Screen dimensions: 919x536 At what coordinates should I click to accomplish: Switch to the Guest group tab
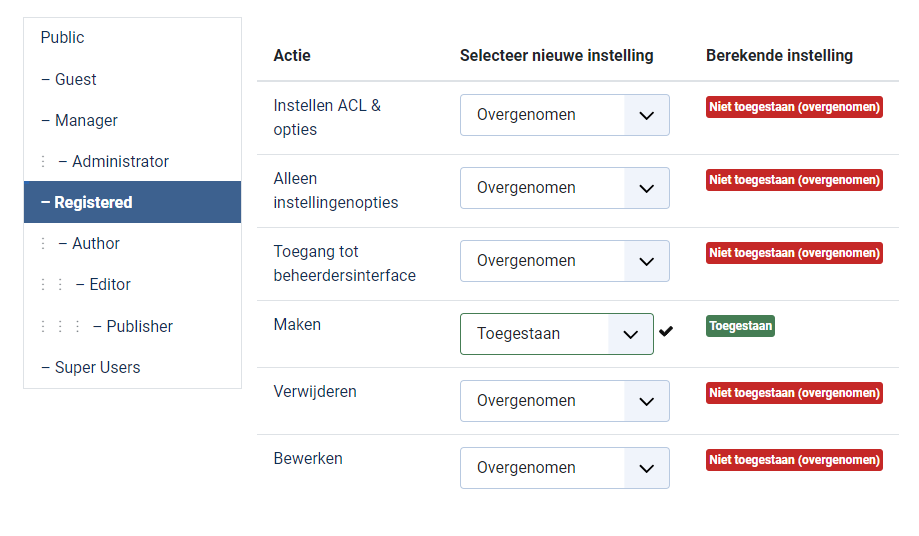click(75, 79)
